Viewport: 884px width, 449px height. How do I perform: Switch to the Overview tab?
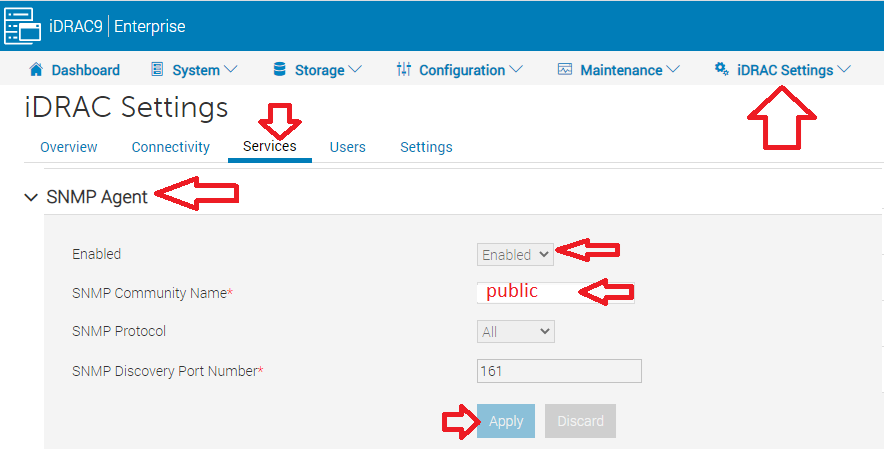click(x=69, y=147)
